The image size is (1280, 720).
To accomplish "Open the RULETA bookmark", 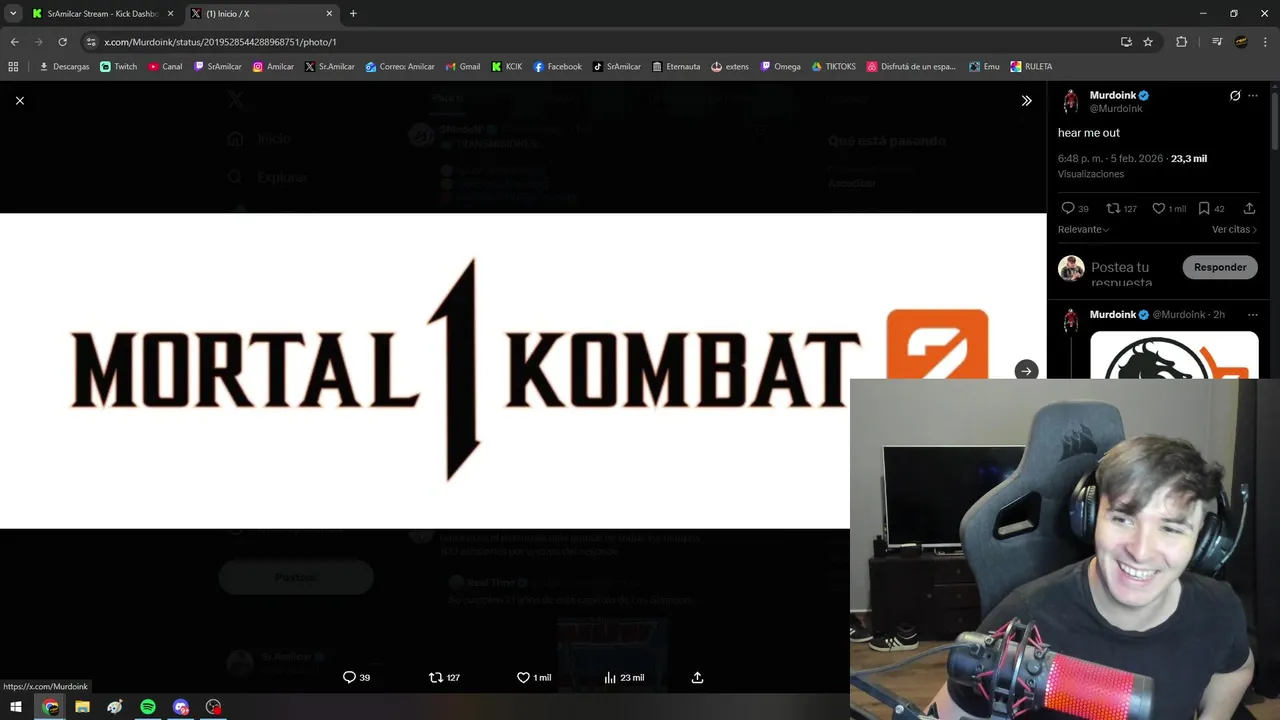I will pos(1031,66).
